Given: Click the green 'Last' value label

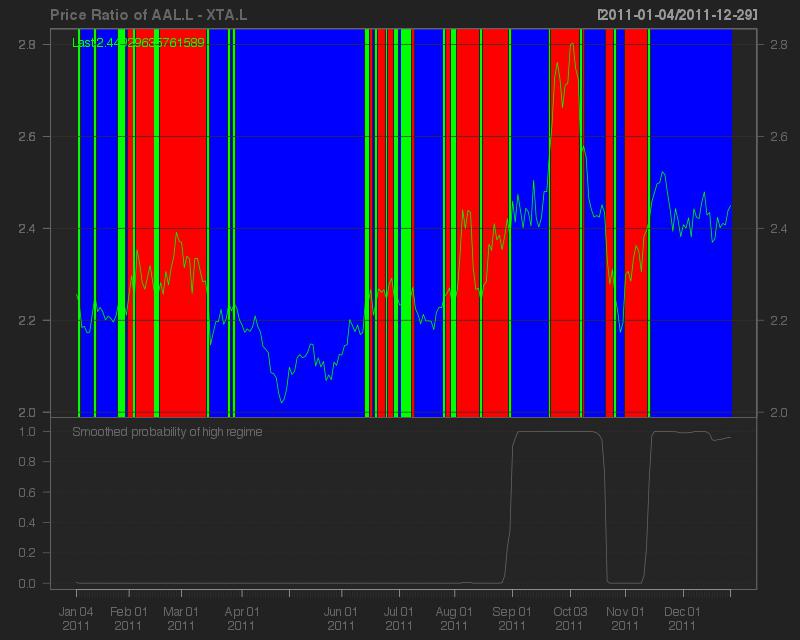Looking at the screenshot, I should (x=138, y=42).
